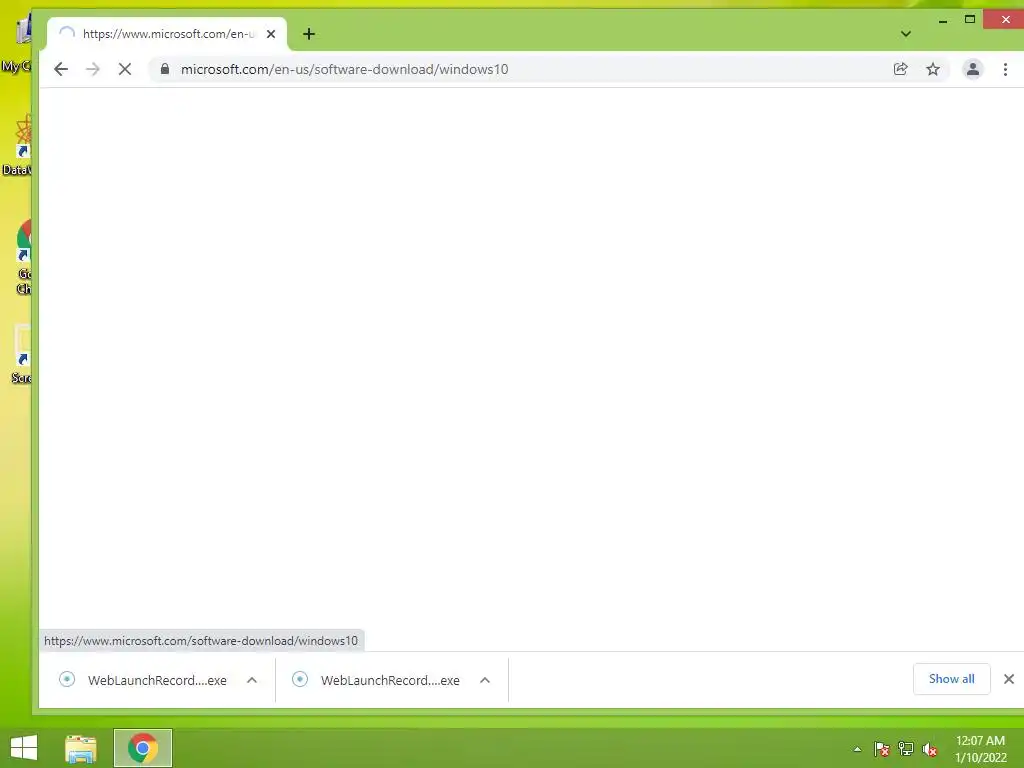Share this page using the share icon
This screenshot has height=768, width=1024.
(901, 69)
